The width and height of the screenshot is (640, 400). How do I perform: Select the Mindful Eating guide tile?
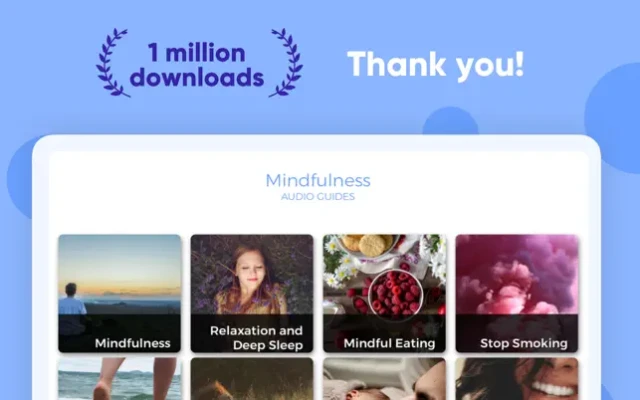pos(384,293)
